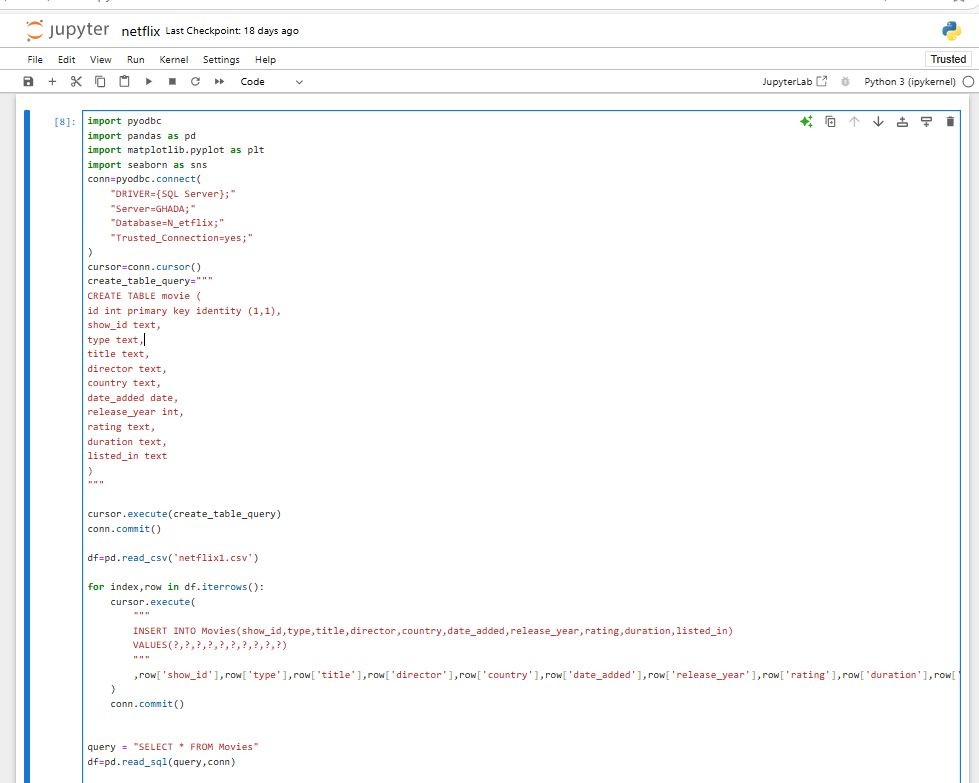
Task: Open the Edit menu
Action: 67,59
